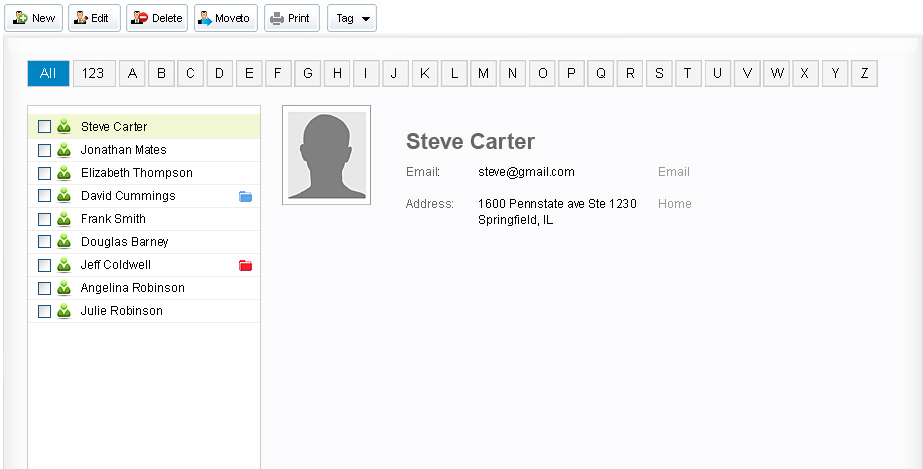
Task: Open the Moveto action
Action: click(225, 18)
